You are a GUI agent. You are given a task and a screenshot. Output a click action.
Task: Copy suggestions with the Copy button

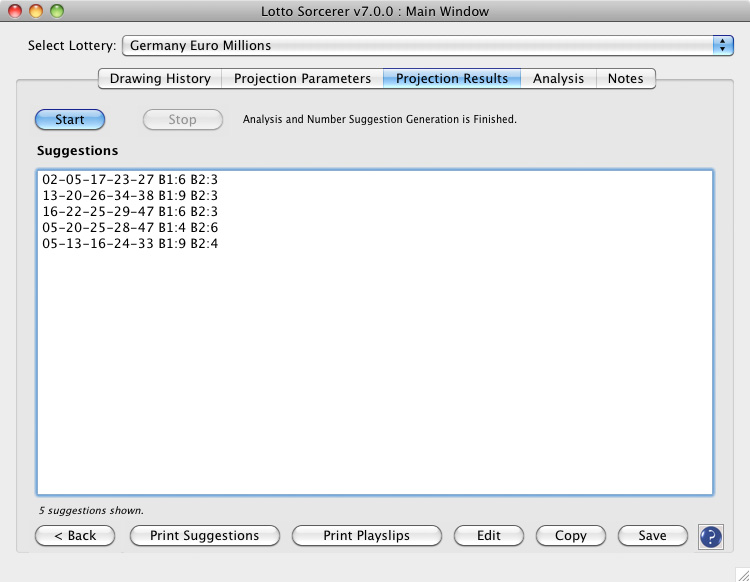point(571,536)
